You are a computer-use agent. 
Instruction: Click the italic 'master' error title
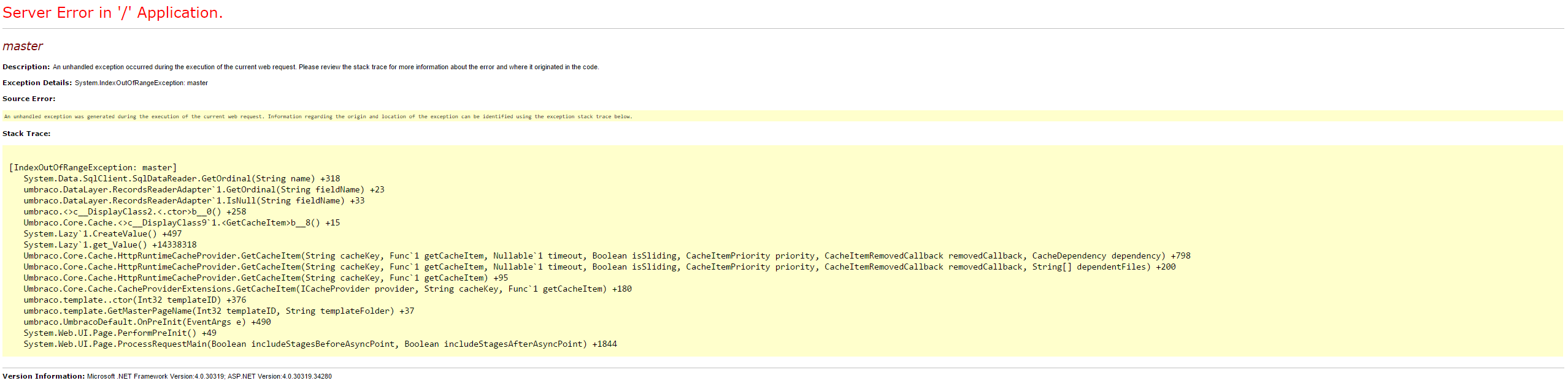pos(23,47)
